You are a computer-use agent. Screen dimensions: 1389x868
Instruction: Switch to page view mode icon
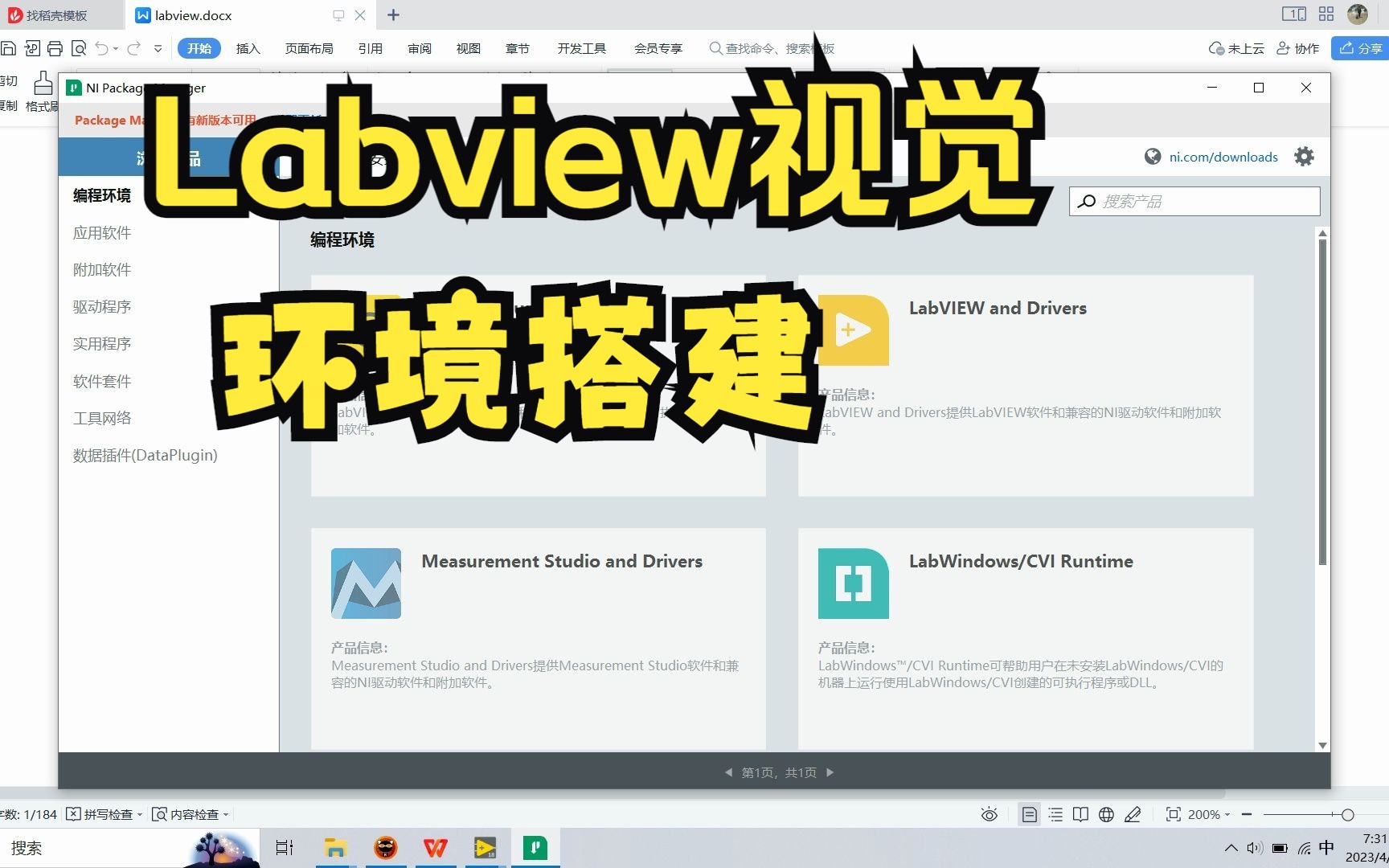click(x=1029, y=815)
